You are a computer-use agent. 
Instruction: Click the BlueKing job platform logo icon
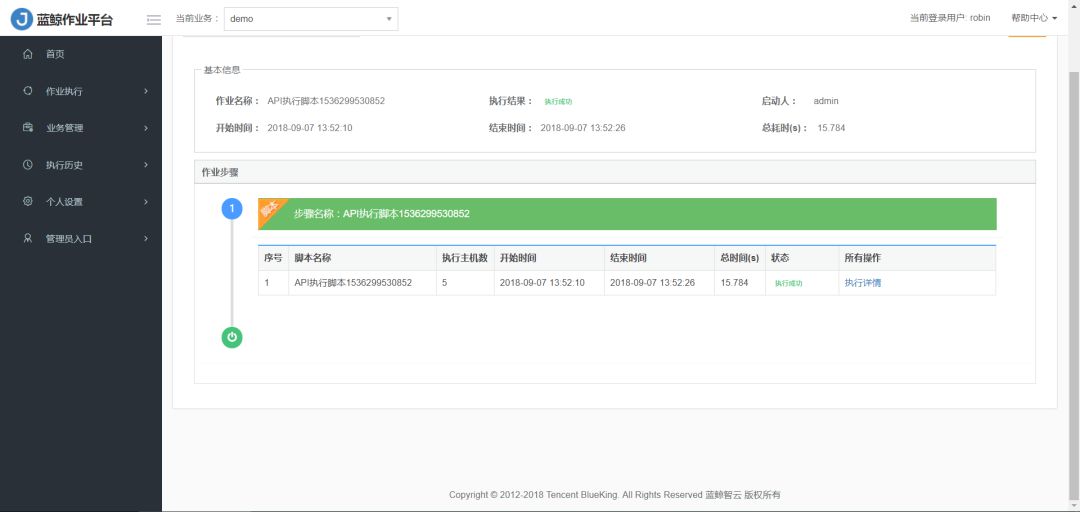point(22,19)
